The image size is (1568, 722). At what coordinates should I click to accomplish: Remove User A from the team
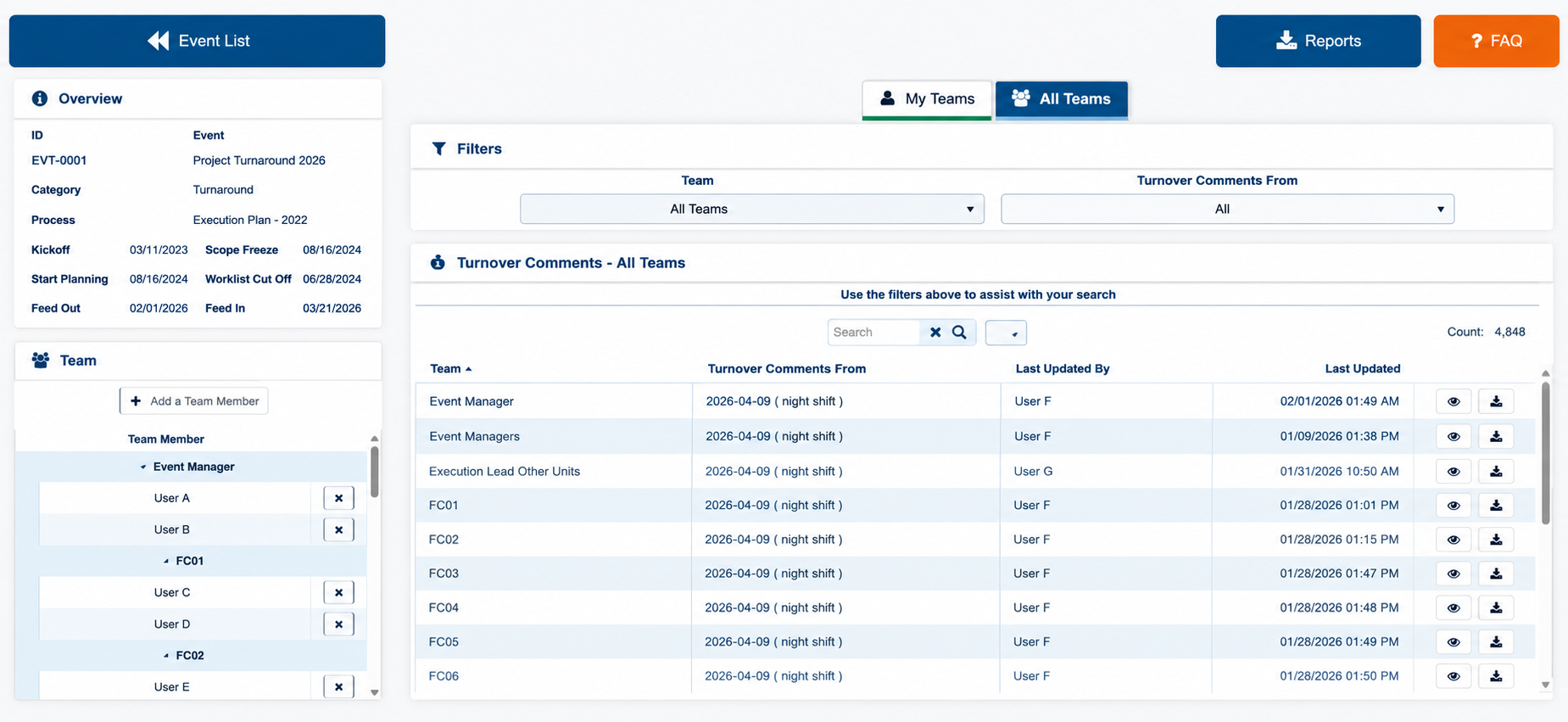pyautogui.click(x=338, y=498)
